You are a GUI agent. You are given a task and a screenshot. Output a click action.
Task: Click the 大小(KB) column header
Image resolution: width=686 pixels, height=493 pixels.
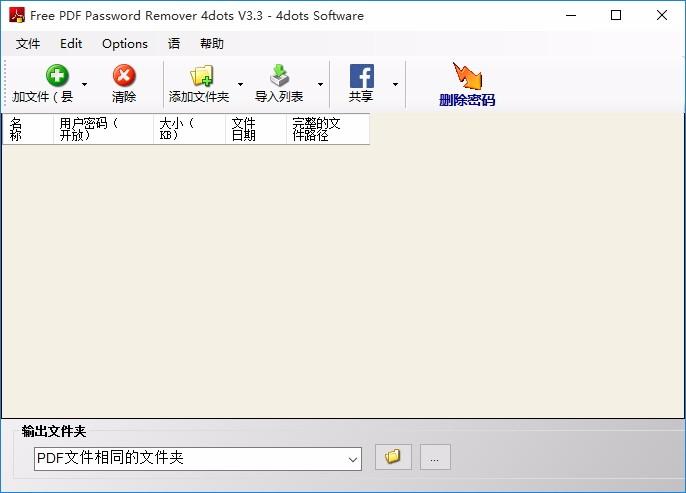(189, 129)
